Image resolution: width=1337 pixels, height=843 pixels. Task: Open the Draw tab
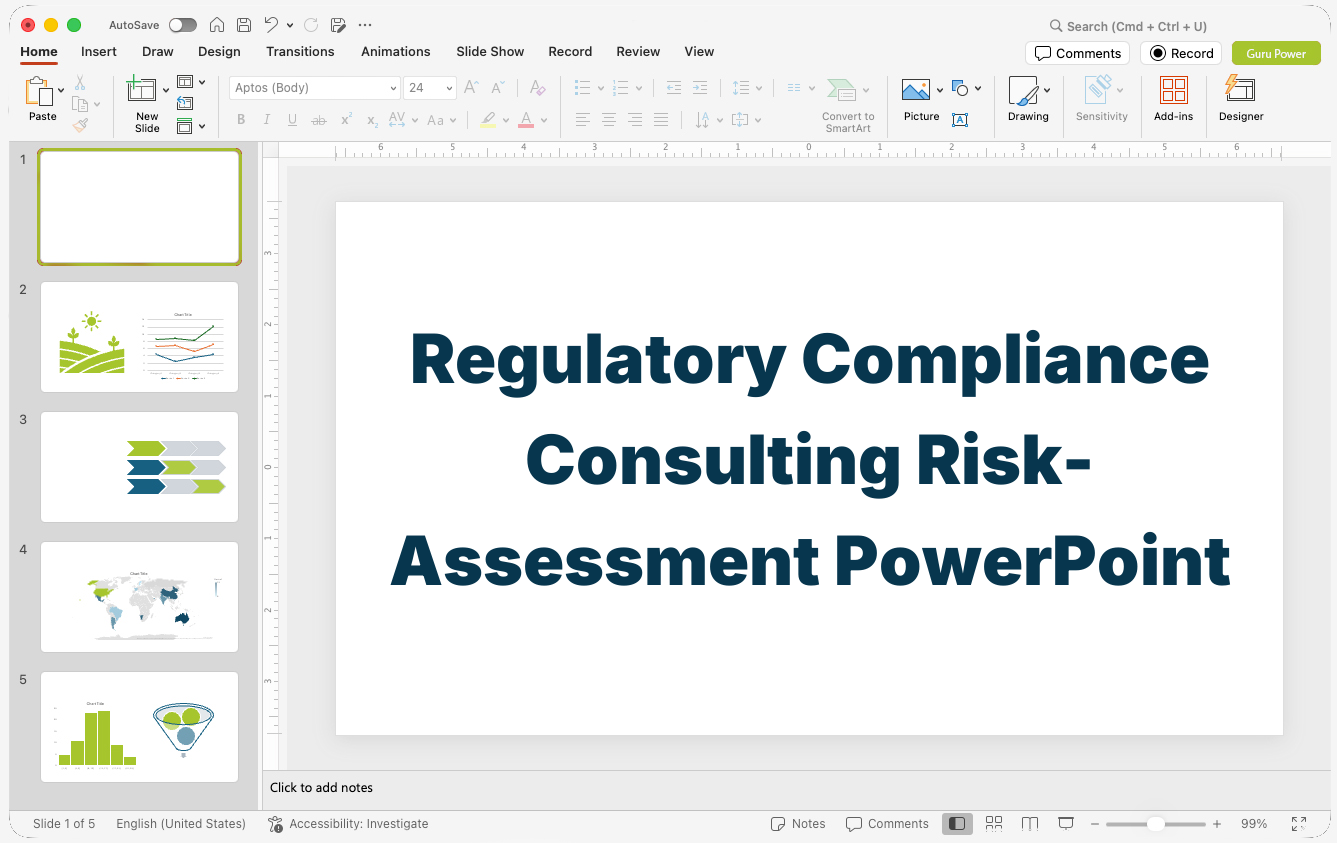158,51
